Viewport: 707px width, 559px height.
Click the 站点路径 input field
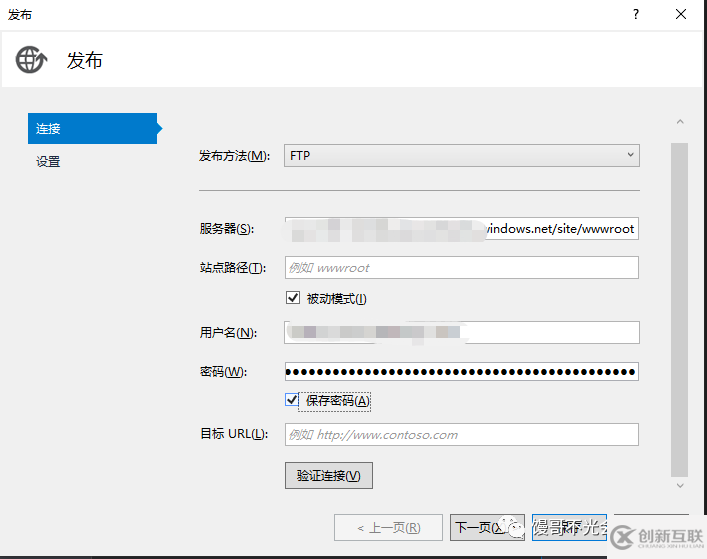pyautogui.click(x=462, y=268)
